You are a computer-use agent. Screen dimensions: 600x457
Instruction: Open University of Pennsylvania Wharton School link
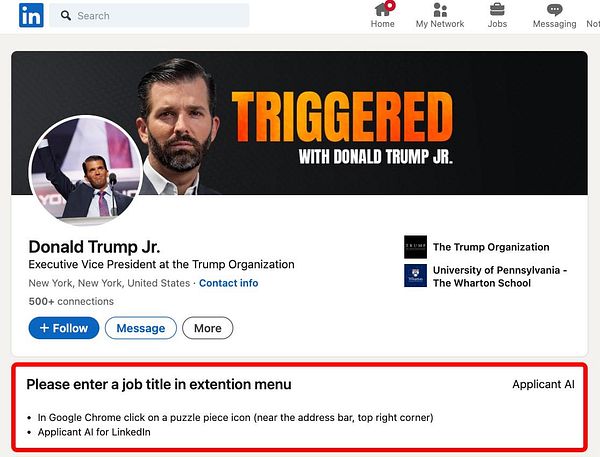tap(500, 276)
